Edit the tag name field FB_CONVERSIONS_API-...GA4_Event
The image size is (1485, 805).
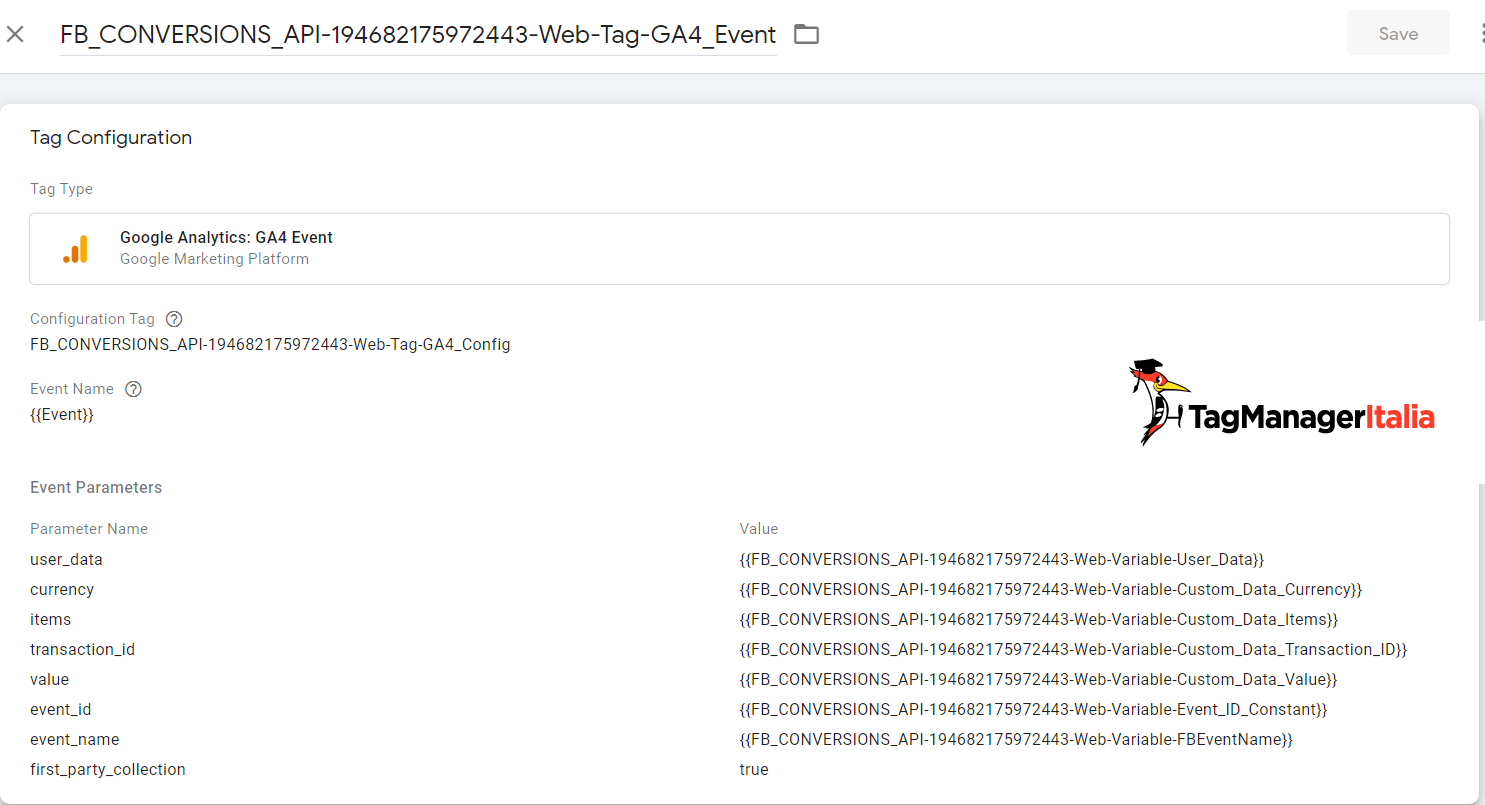click(418, 34)
